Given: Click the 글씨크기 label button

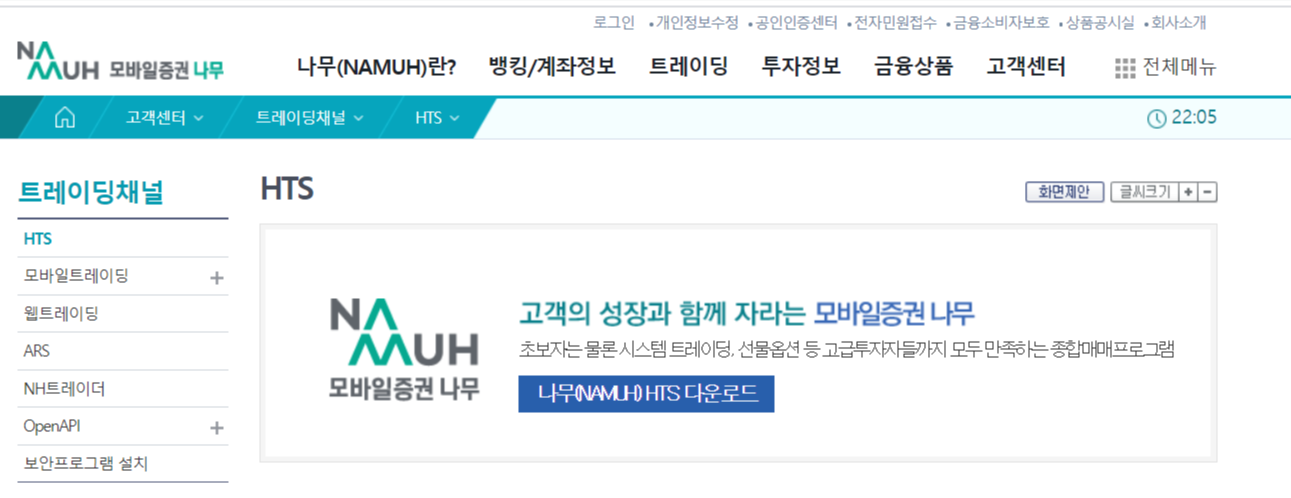Looking at the screenshot, I should tap(1144, 192).
